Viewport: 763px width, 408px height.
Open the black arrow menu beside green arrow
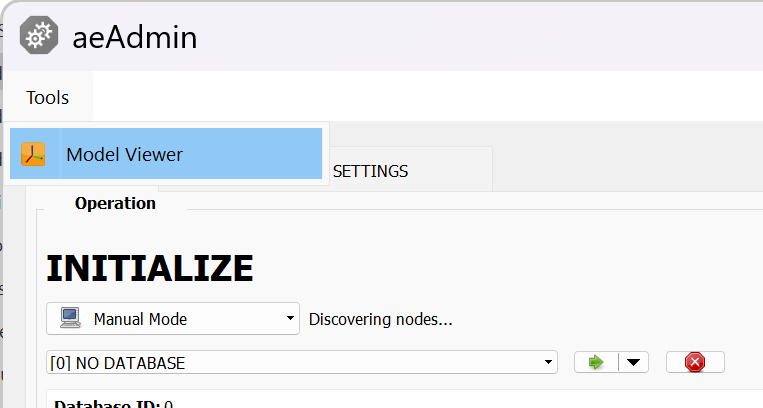pyautogui.click(x=633, y=362)
